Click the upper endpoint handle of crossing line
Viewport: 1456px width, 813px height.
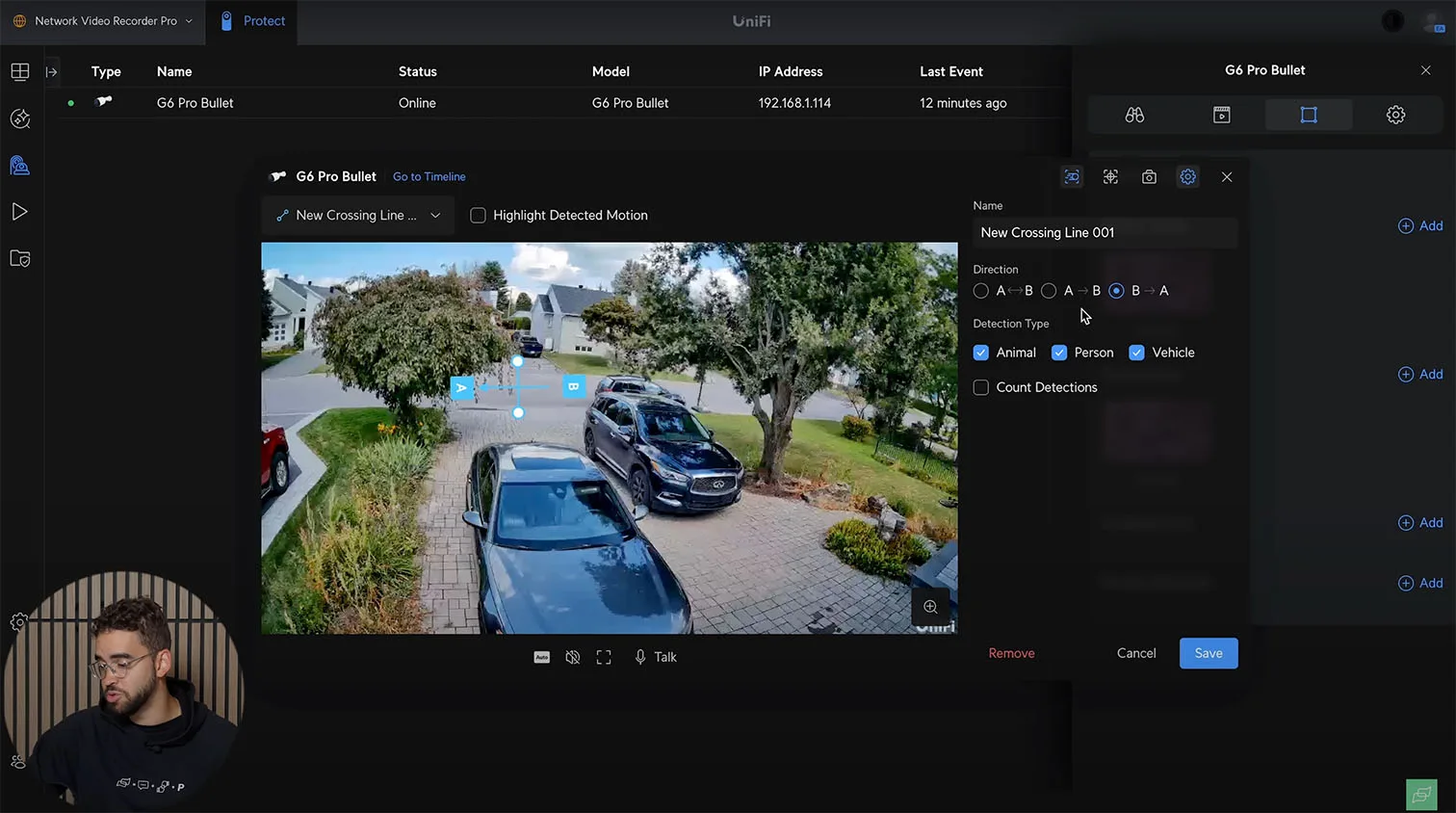tap(518, 361)
